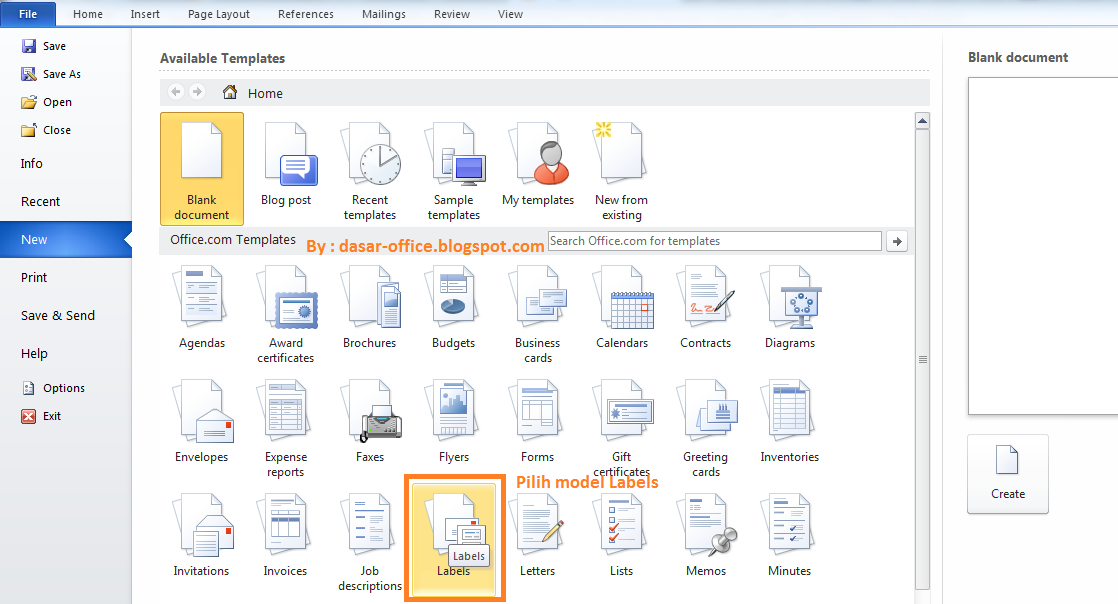1118x604 pixels.
Task: Switch to the Insert ribbon tab
Action: (x=145, y=14)
